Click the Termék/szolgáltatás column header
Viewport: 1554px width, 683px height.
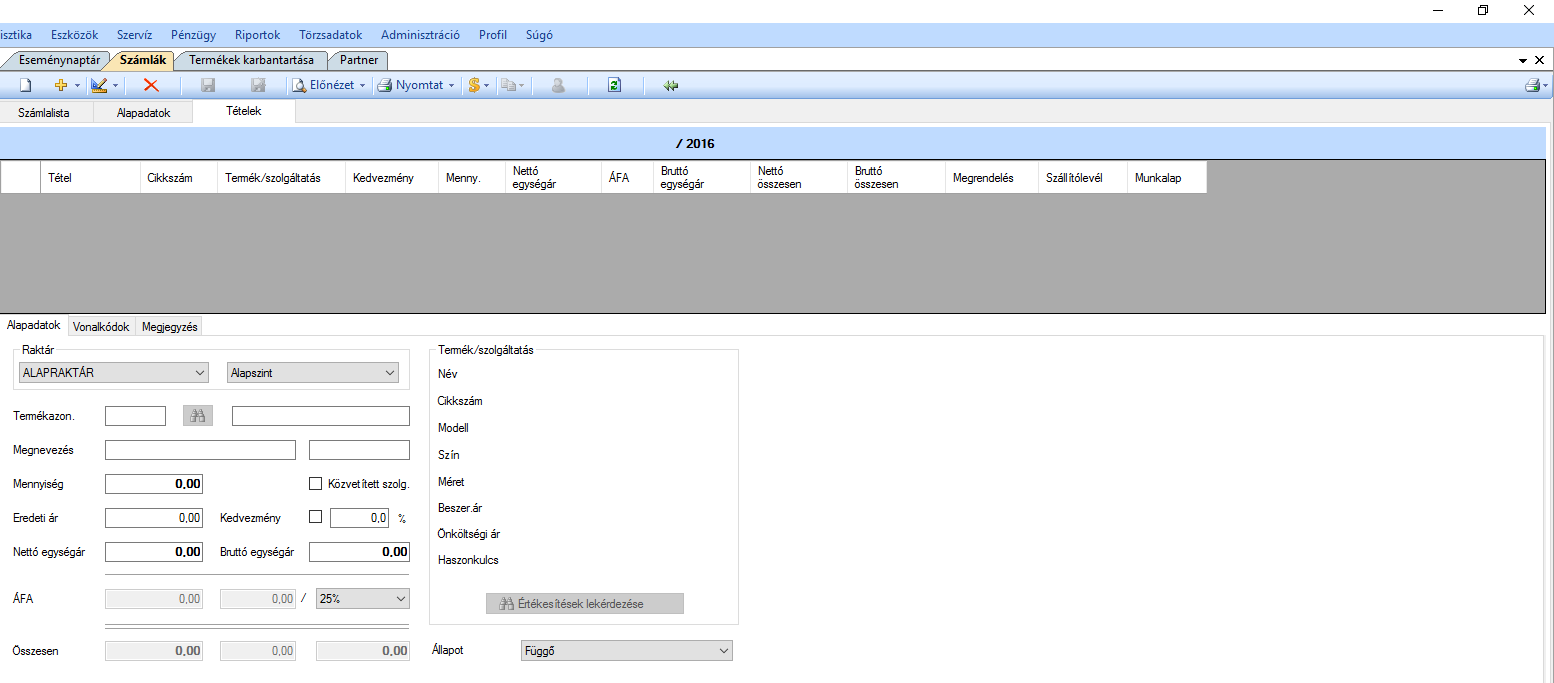[x=283, y=177]
